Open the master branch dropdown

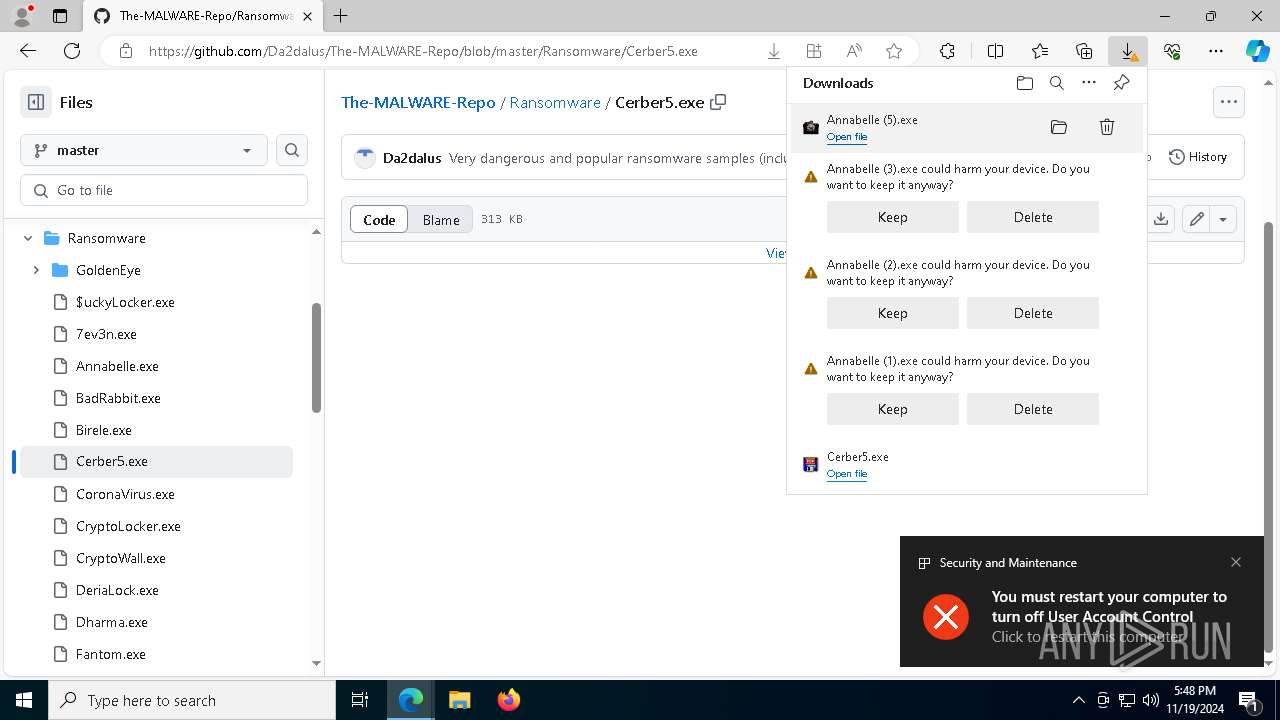144,150
